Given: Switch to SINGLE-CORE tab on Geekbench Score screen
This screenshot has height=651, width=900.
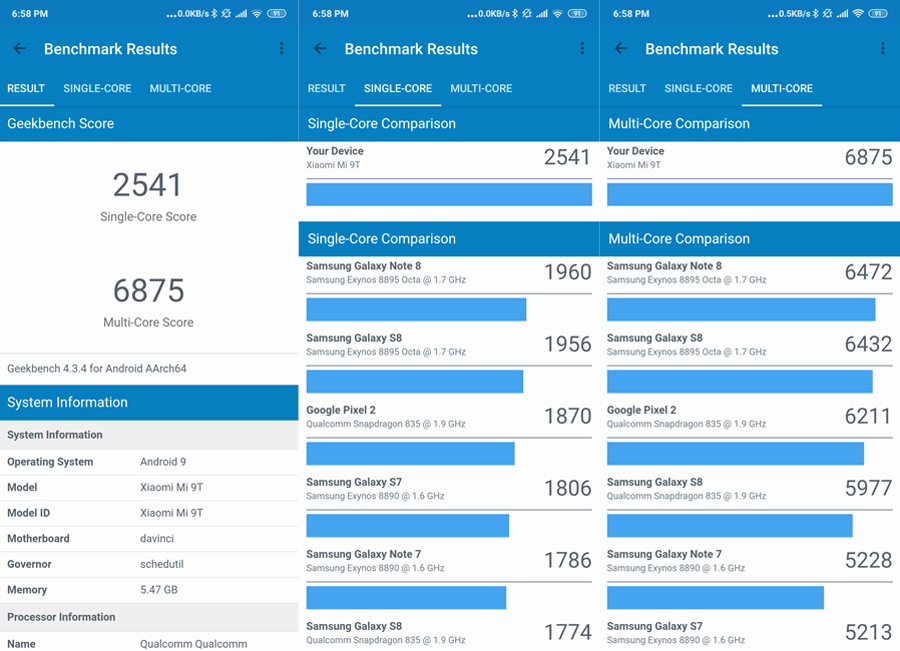Looking at the screenshot, I should (97, 88).
